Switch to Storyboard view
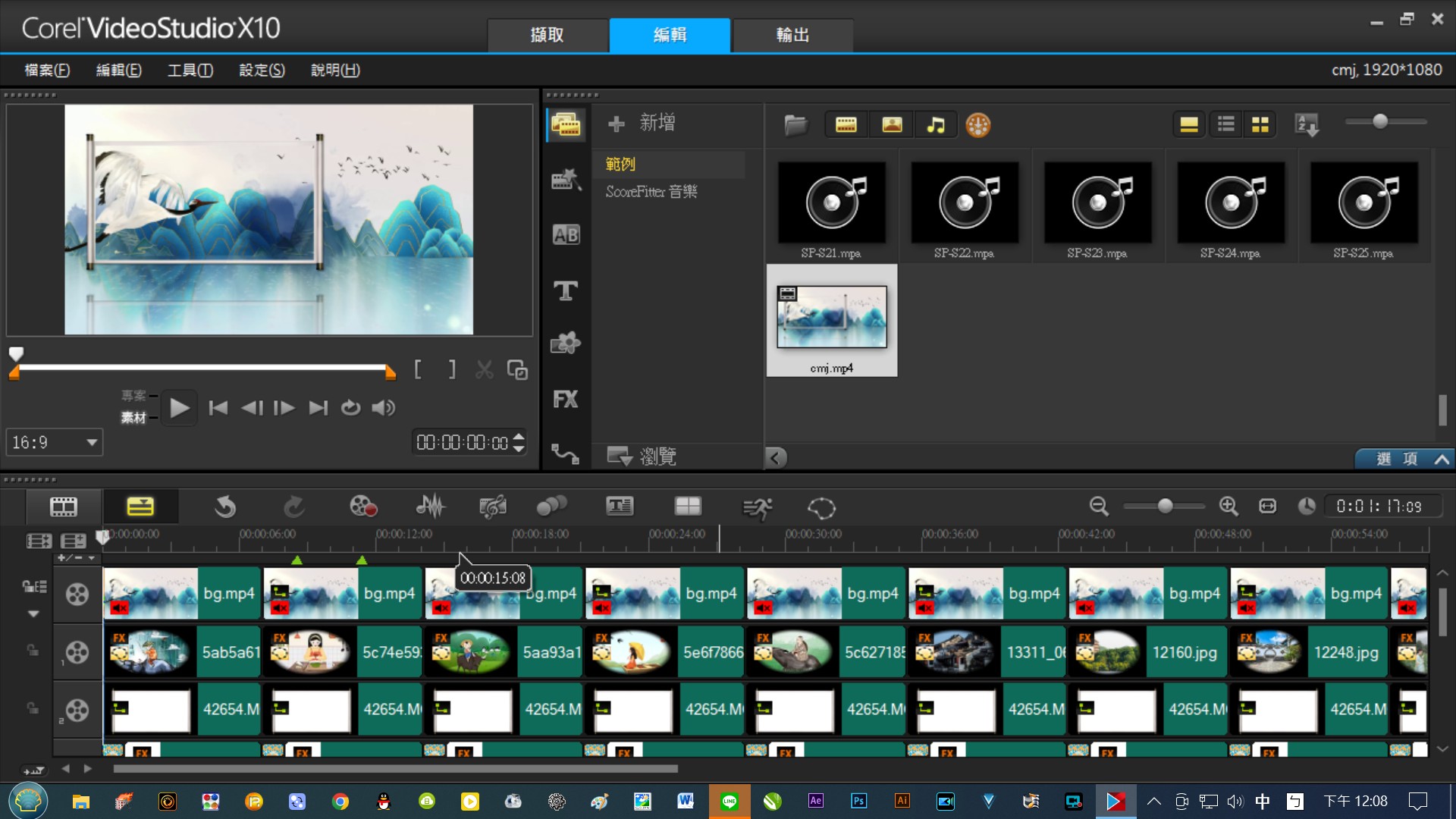 pyautogui.click(x=64, y=507)
